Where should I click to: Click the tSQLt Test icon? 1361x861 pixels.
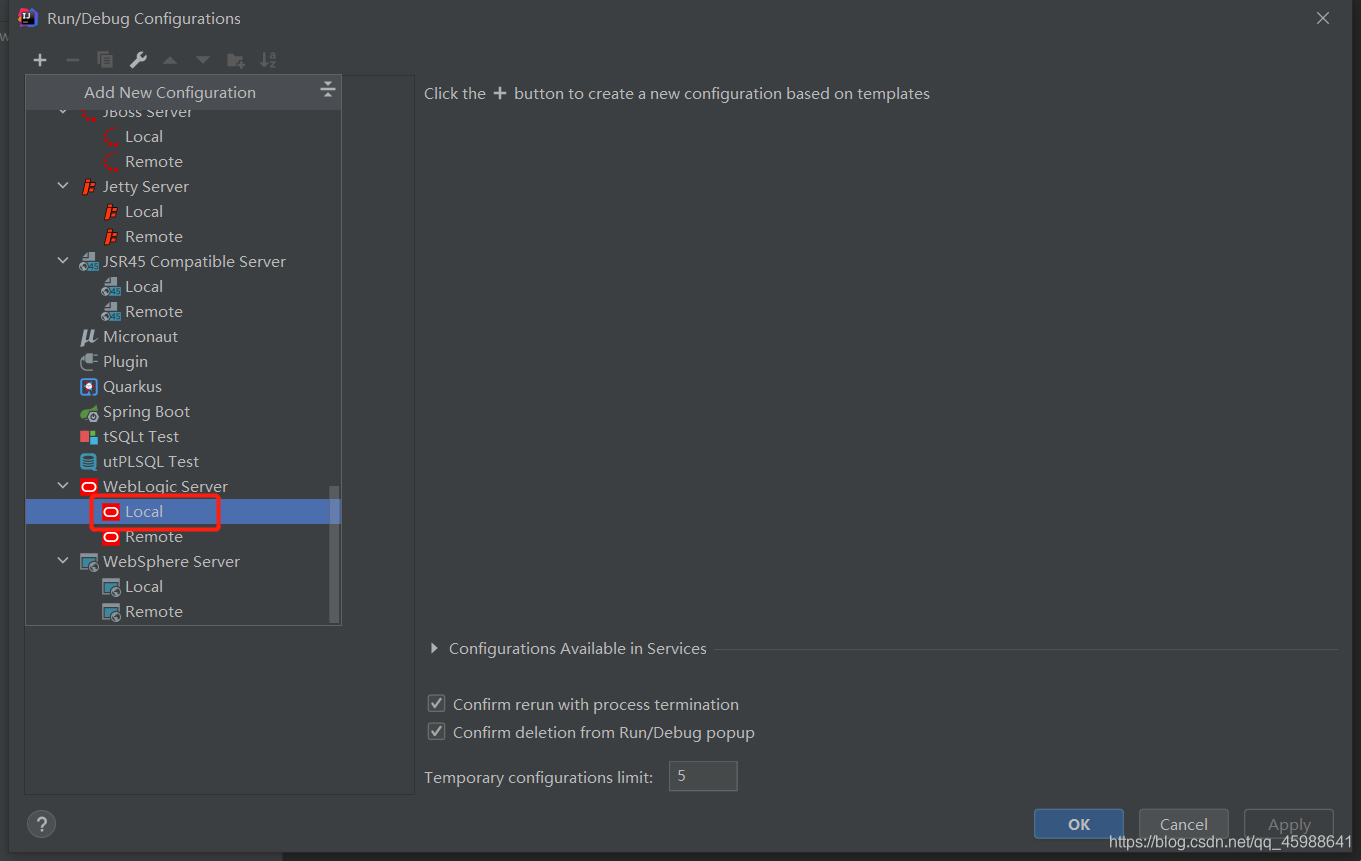coord(88,437)
